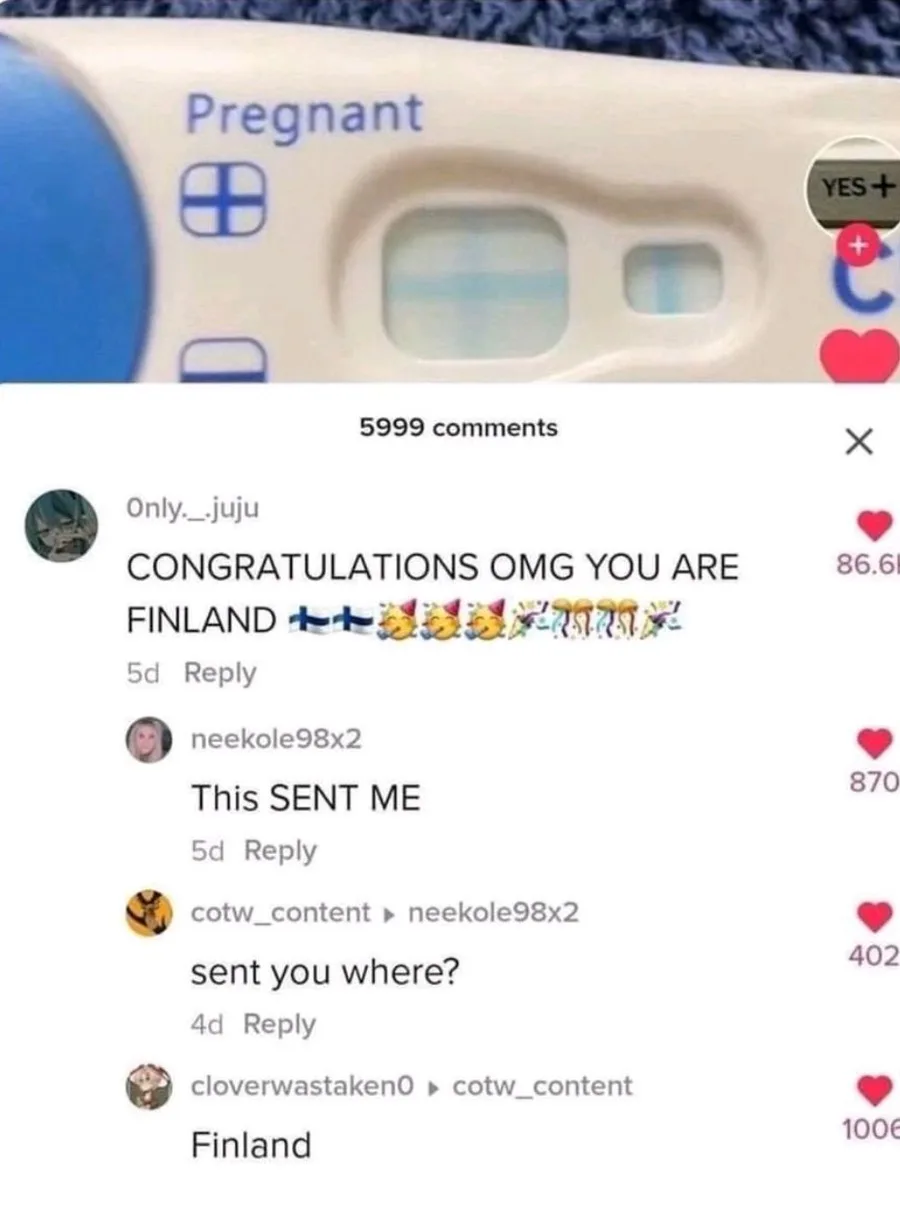Open Only._.juju username link
Image resolution: width=900 pixels, height=1224 pixels.
[192, 509]
